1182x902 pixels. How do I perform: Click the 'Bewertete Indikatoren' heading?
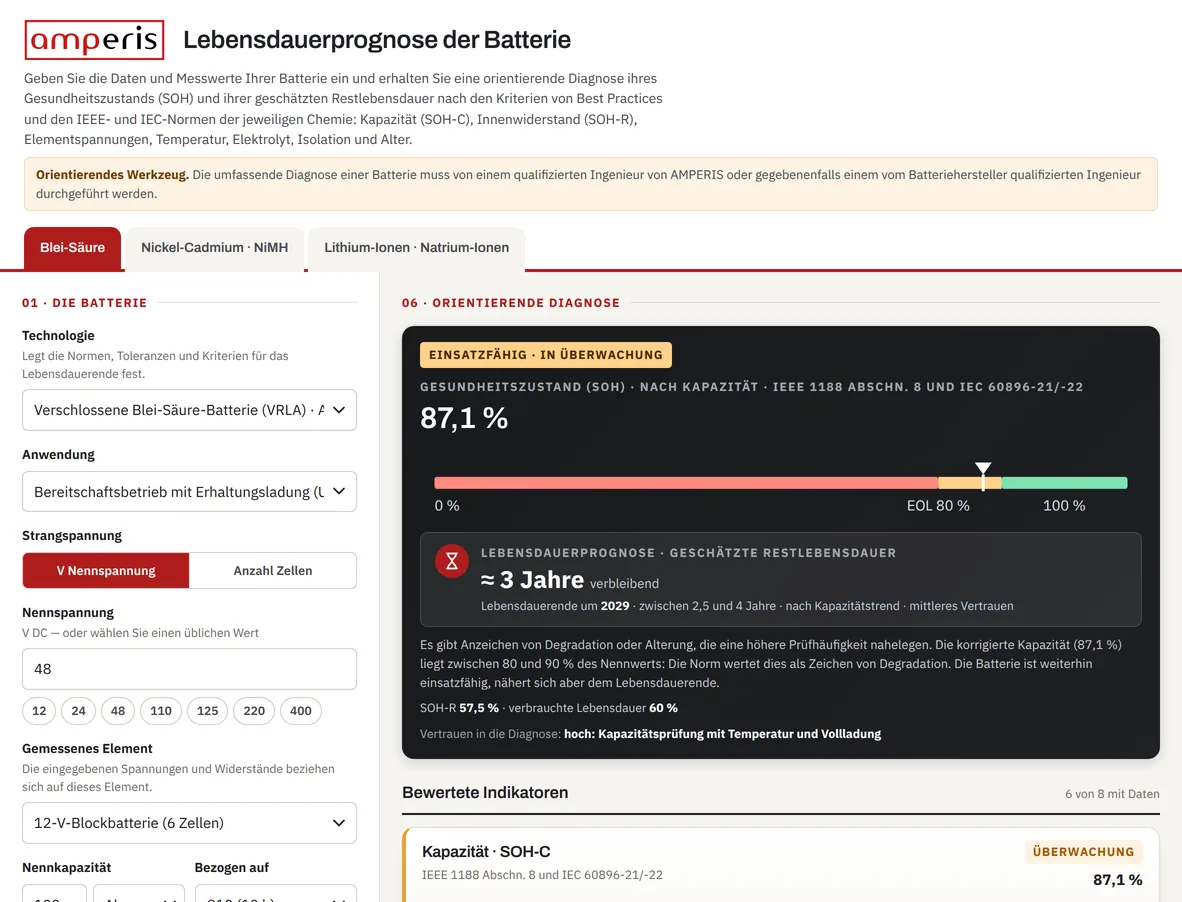[485, 793]
